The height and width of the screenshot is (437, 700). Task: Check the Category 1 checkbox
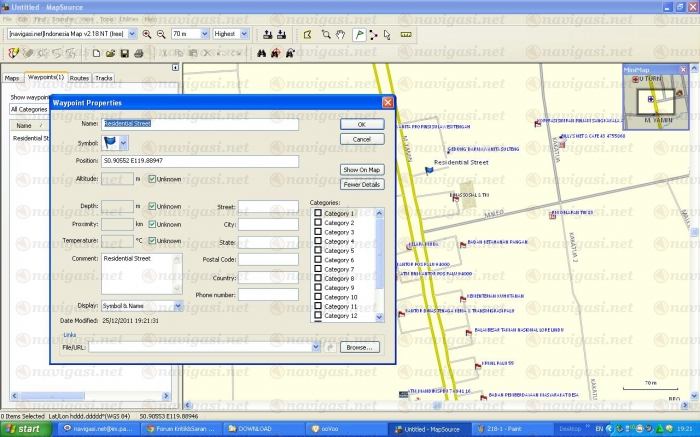pos(318,214)
